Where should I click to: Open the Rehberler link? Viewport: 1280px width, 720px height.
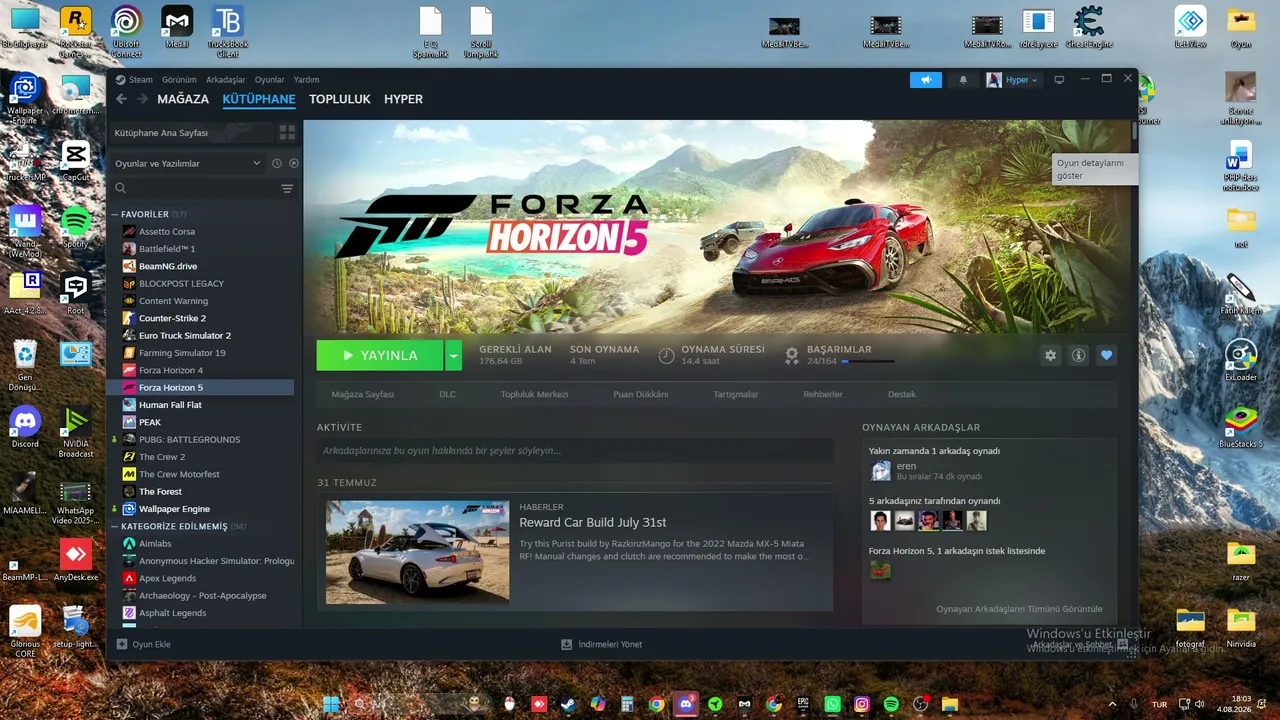coord(823,394)
